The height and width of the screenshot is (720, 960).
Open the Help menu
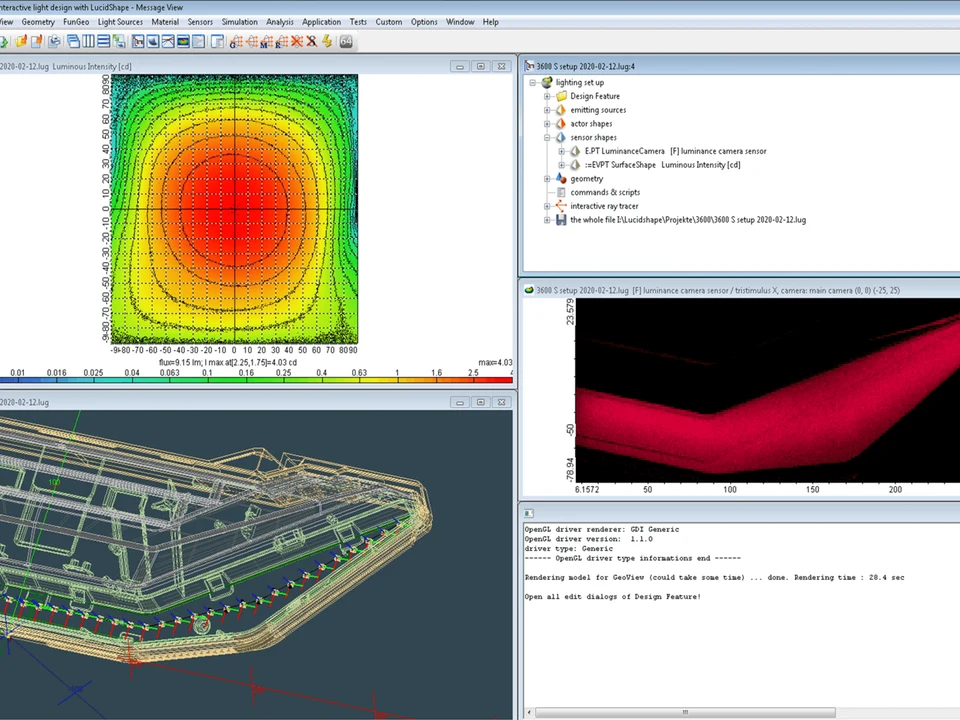[490, 22]
